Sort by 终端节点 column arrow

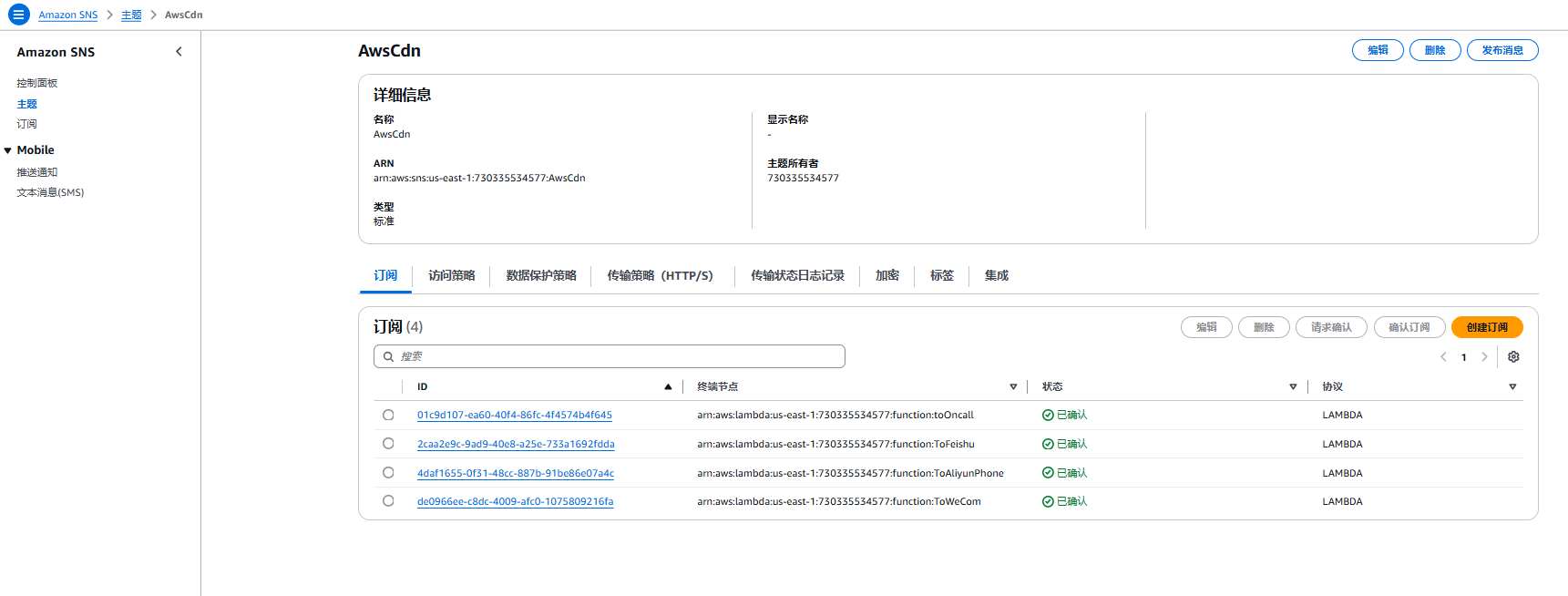coord(1013,386)
